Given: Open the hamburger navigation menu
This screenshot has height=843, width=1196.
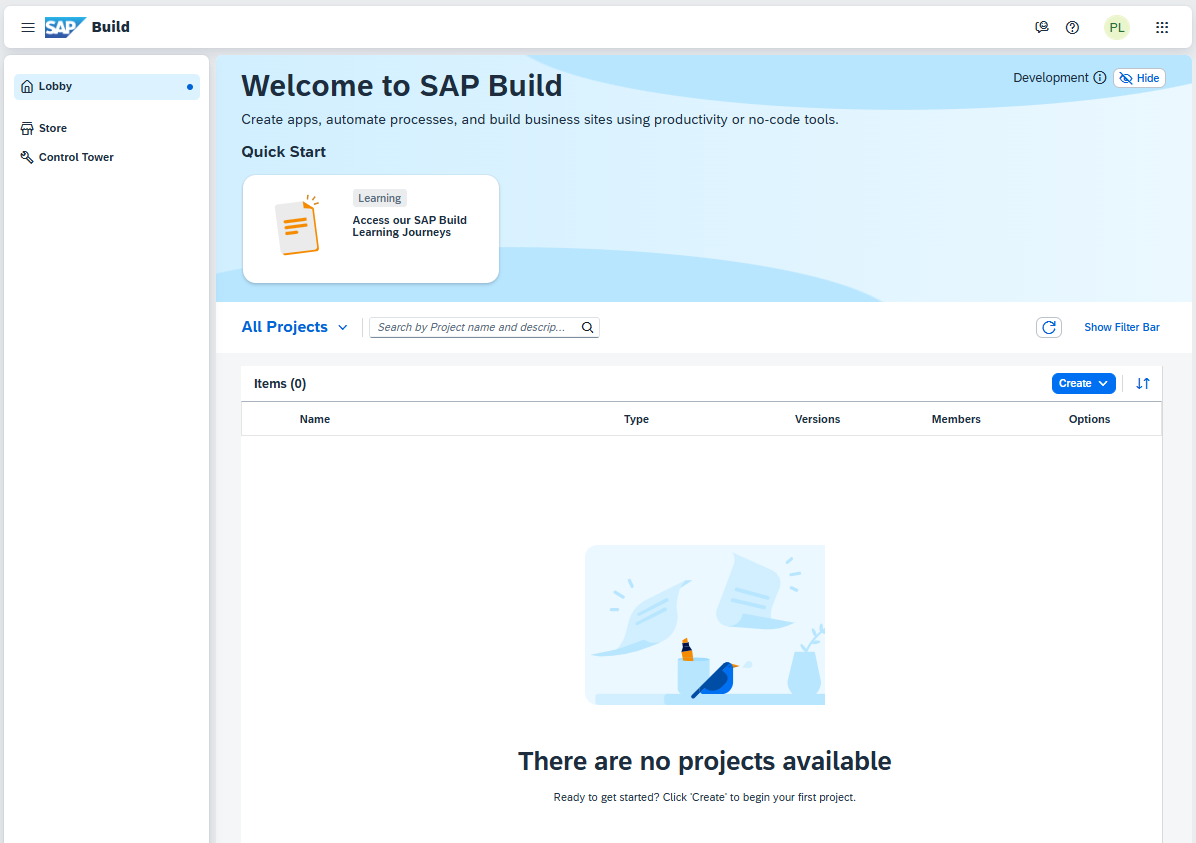Looking at the screenshot, I should coord(27,27).
